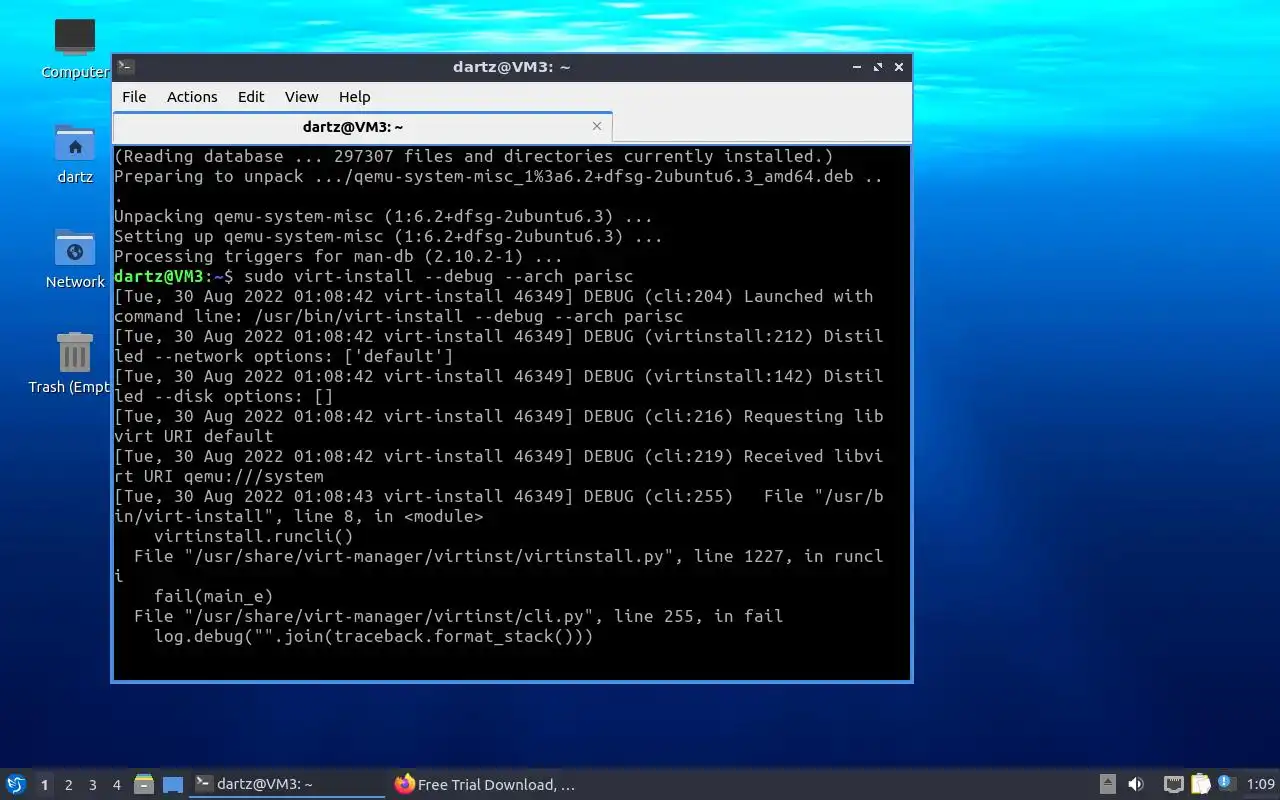Open the View menu
The width and height of the screenshot is (1280, 800).
point(301,97)
